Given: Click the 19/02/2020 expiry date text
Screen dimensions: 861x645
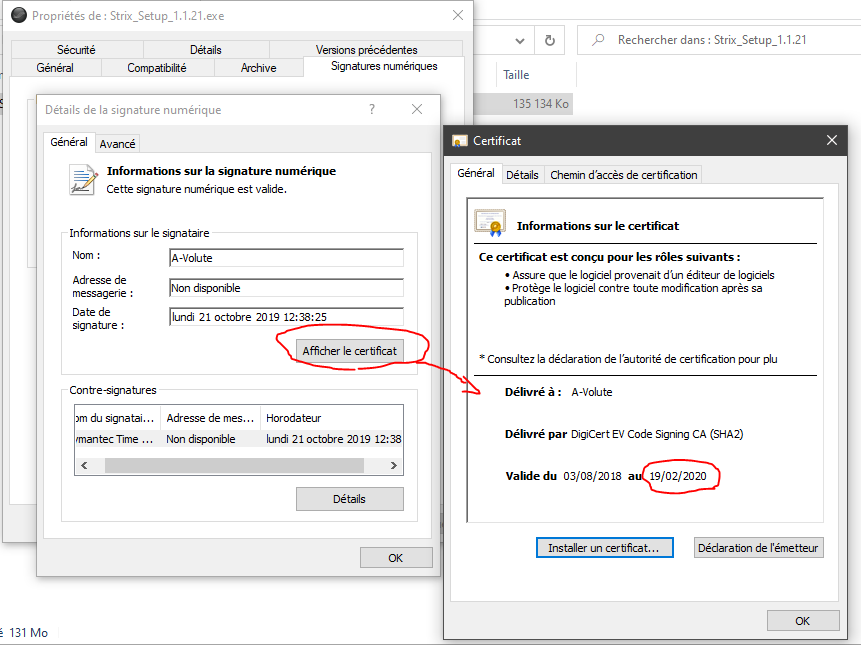Looking at the screenshot, I should coord(678,476).
